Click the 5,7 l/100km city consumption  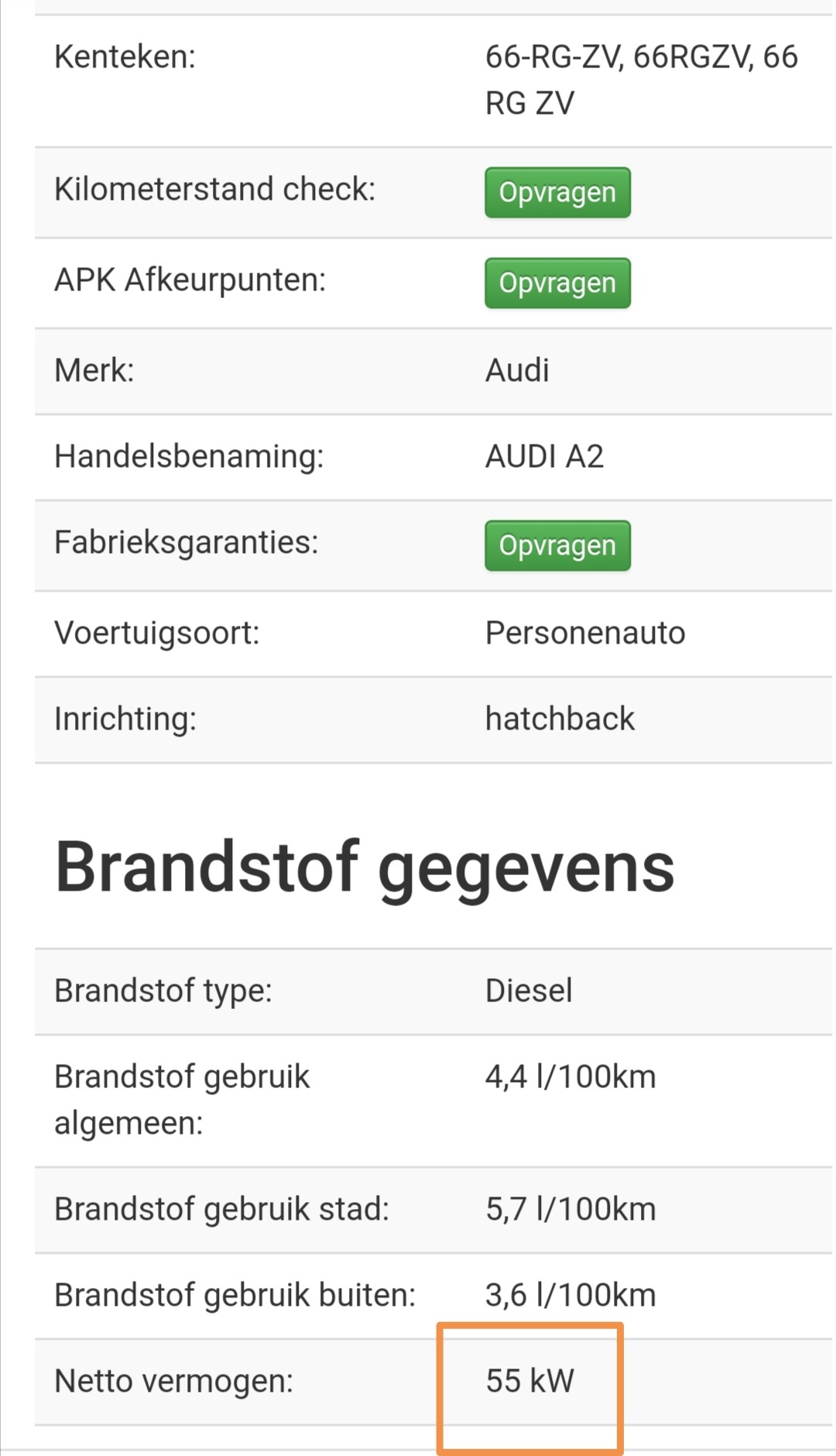570,1209
